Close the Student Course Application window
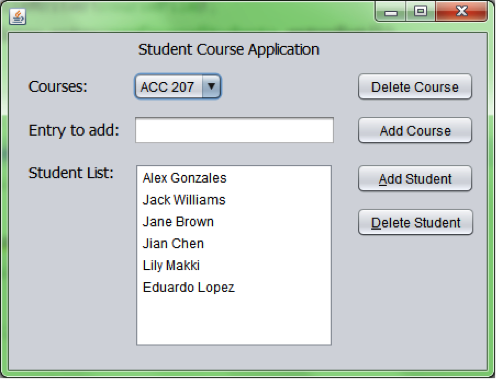 click(461, 12)
